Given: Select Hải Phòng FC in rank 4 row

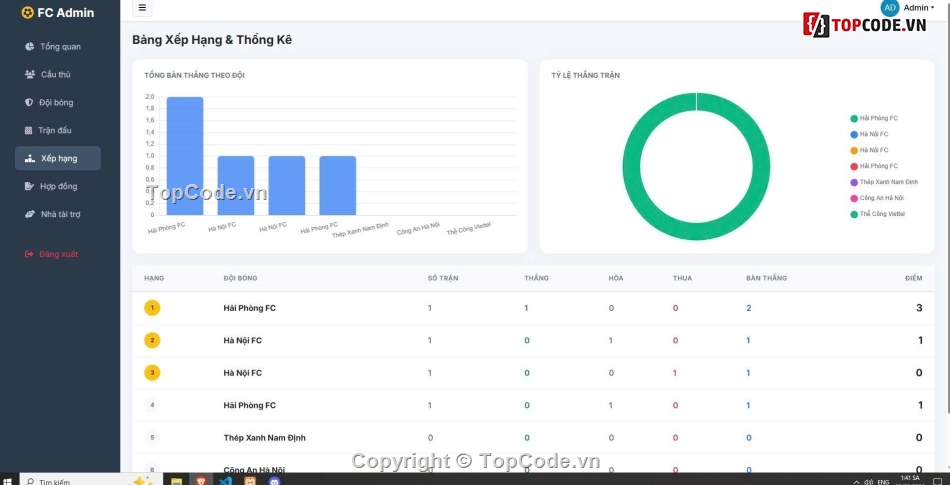Looking at the screenshot, I should tap(250, 405).
